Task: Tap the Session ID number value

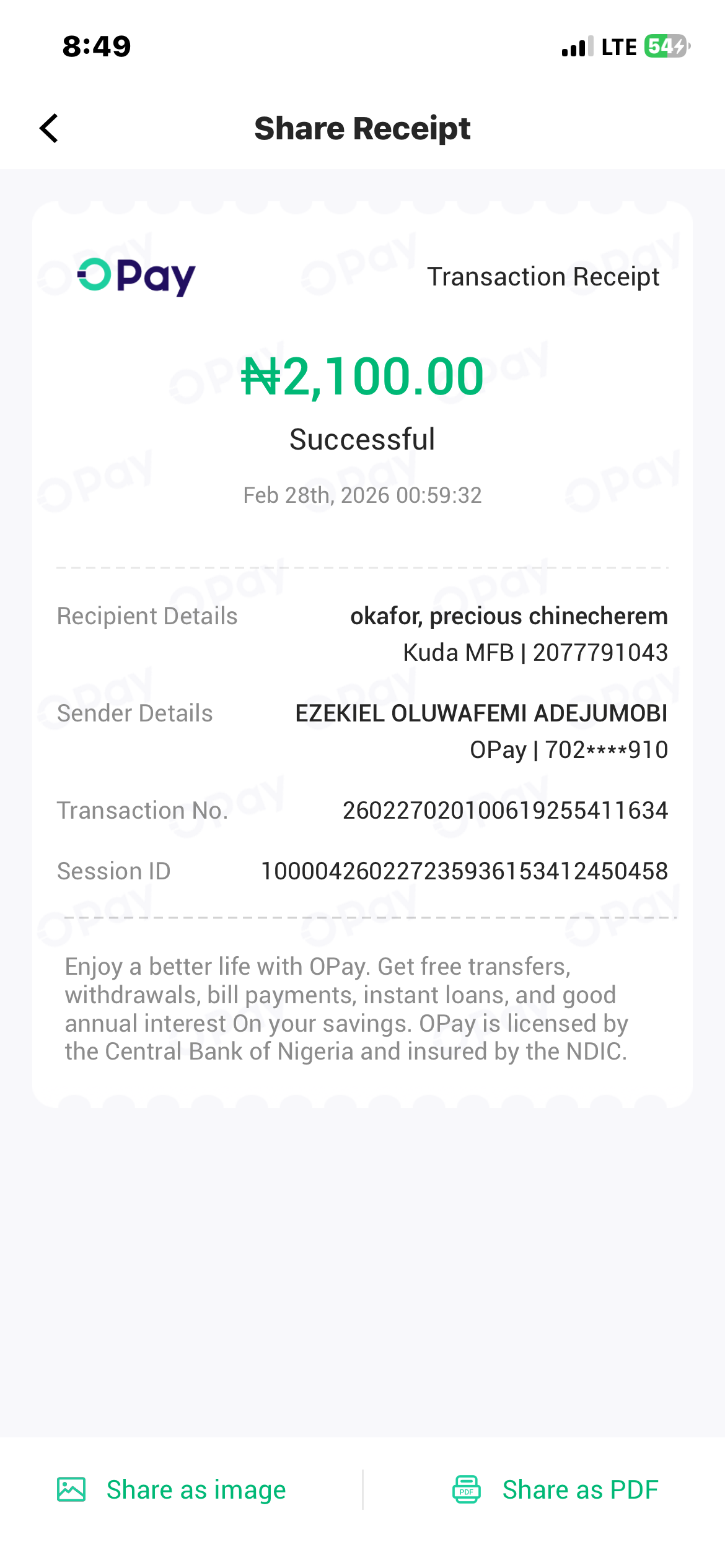Action: [464, 871]
